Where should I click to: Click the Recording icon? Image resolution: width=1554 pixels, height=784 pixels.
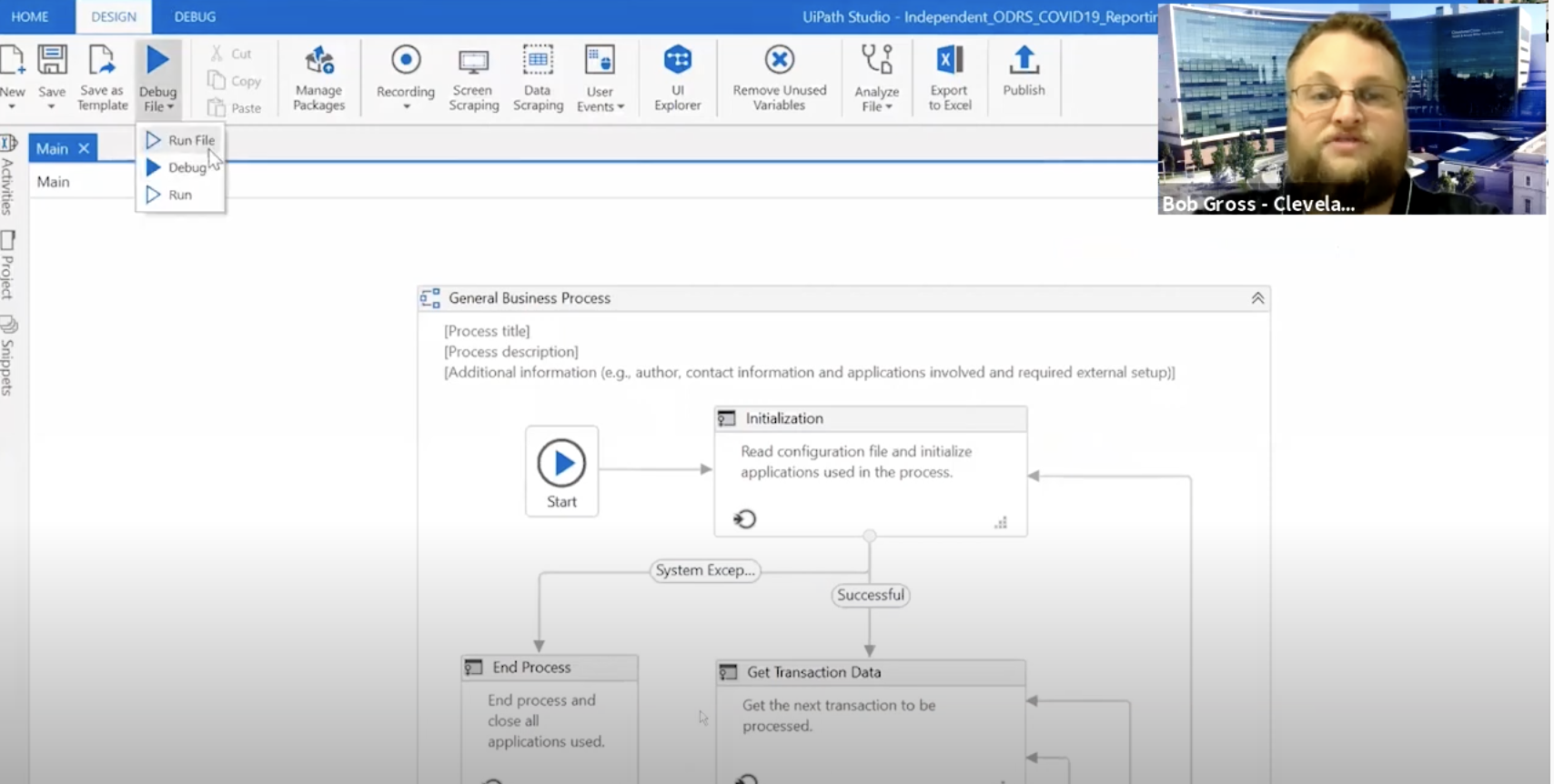406,61
